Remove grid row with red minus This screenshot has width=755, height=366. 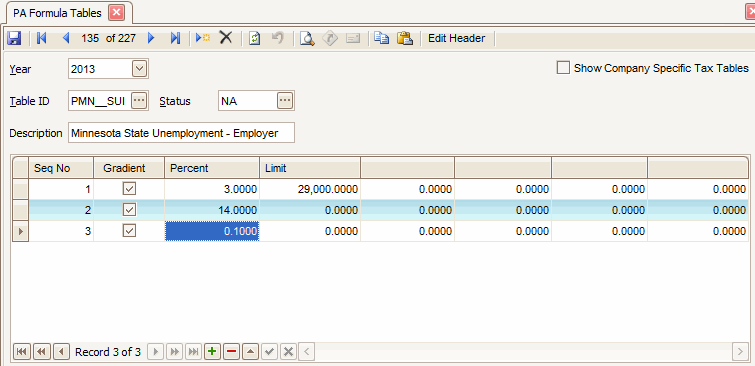(x=231, y=352)
